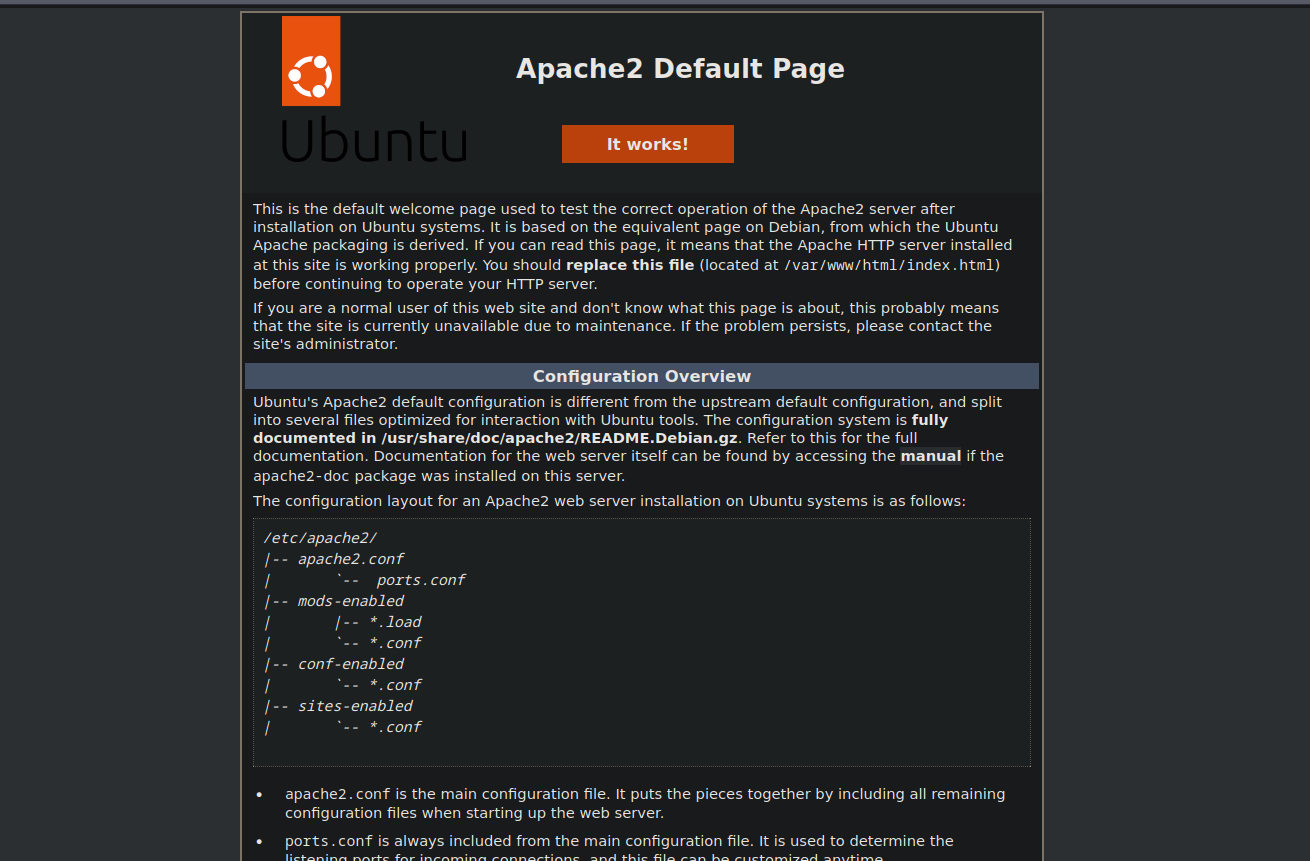Click the "Ubuntu" wordmark text
The width and height of the screenshot is (1310, 861).
(x=374, y=139)
